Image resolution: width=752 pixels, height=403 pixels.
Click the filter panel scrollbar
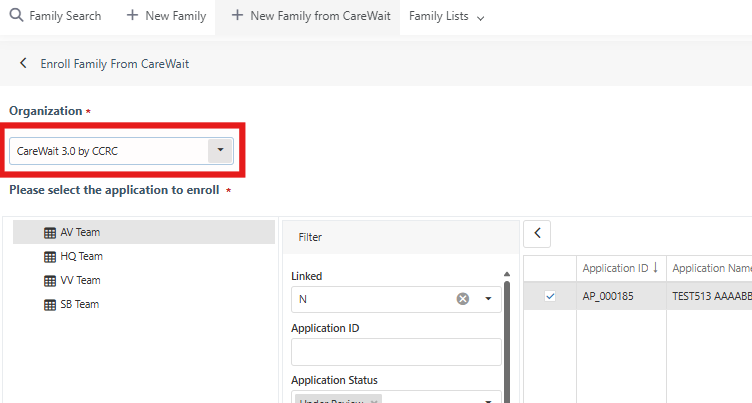(507, 341)
